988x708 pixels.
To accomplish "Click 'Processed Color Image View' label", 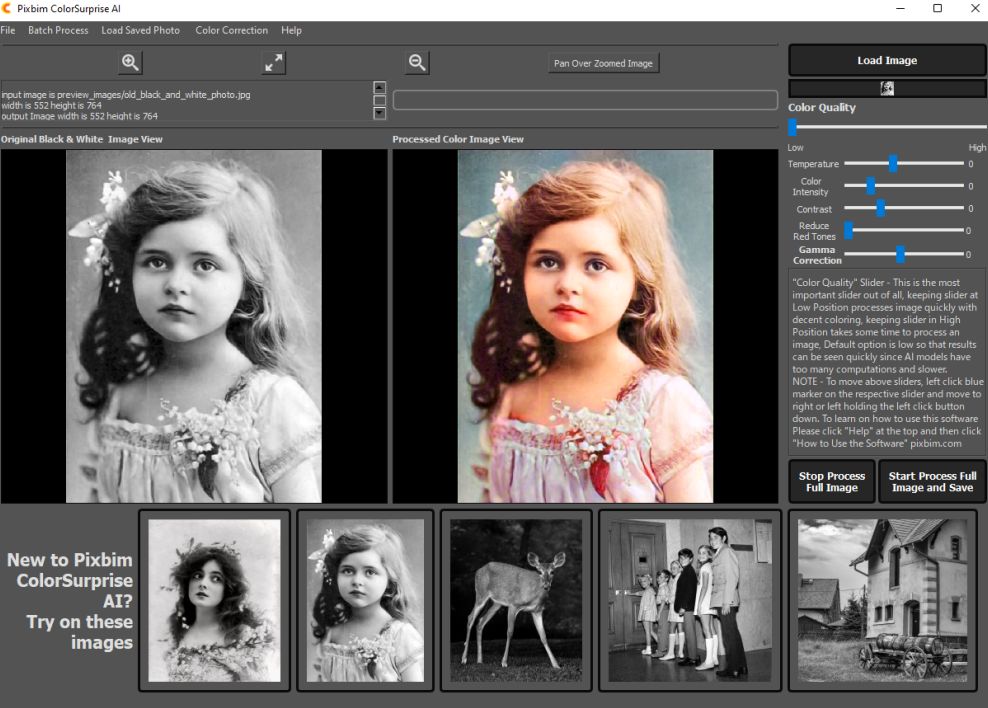I will pyautogui.click(x=458, y=139).
